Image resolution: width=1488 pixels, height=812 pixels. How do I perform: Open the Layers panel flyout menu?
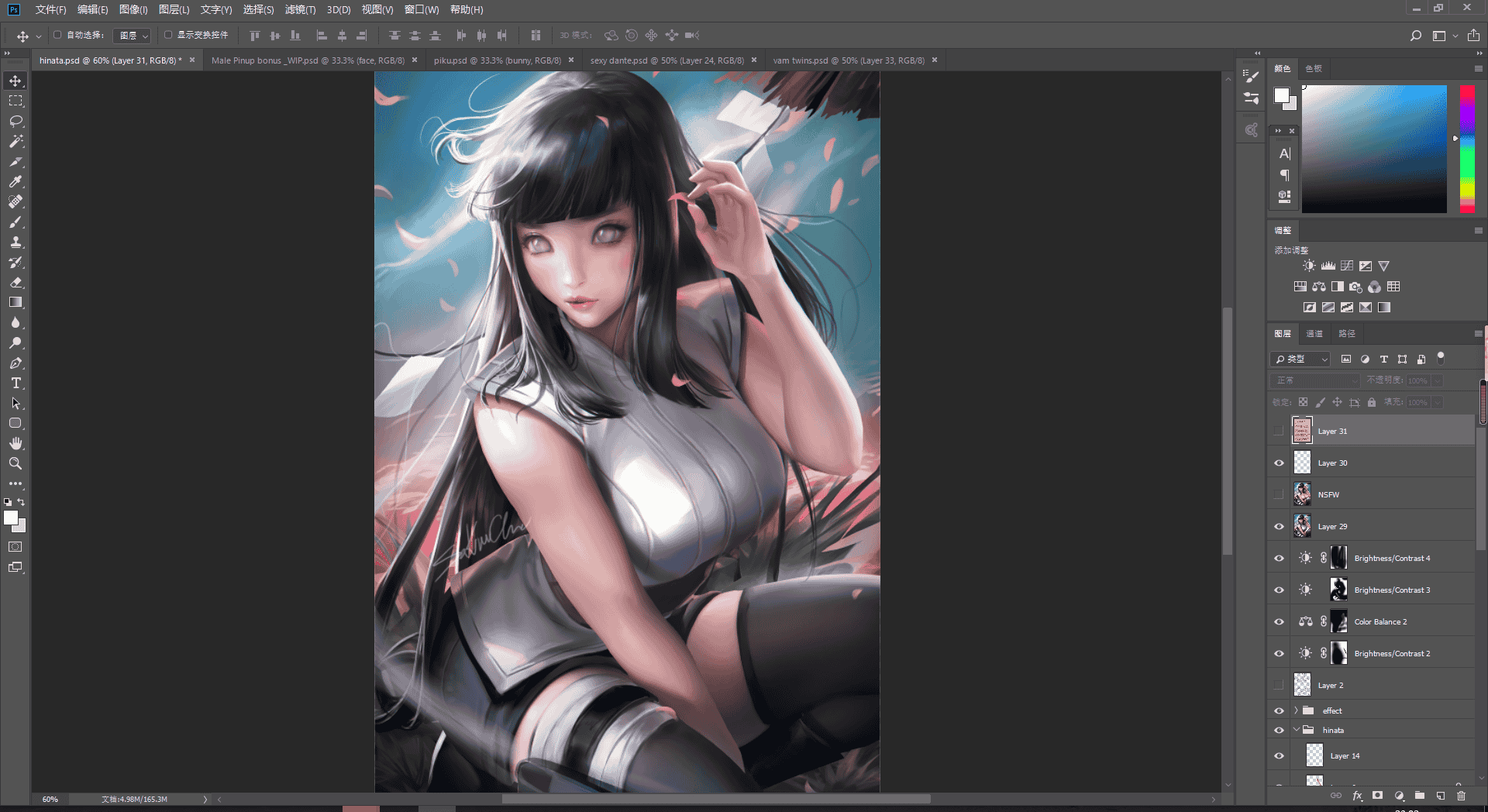[1478, 333]
